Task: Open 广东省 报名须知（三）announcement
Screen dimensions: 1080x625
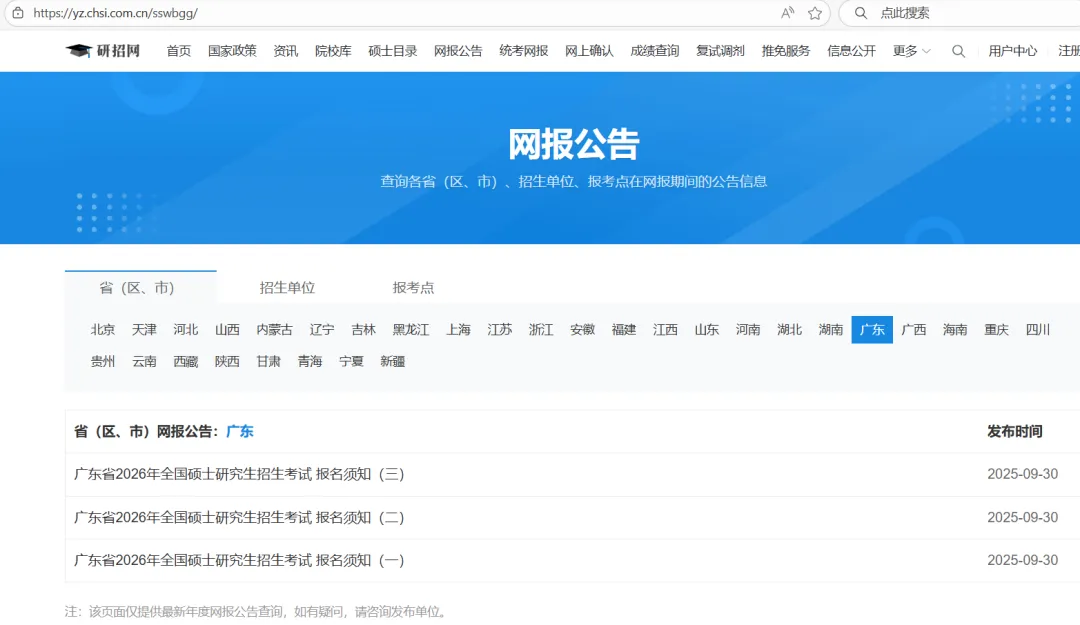Action: pyautogui.click(x=239, y=474)
